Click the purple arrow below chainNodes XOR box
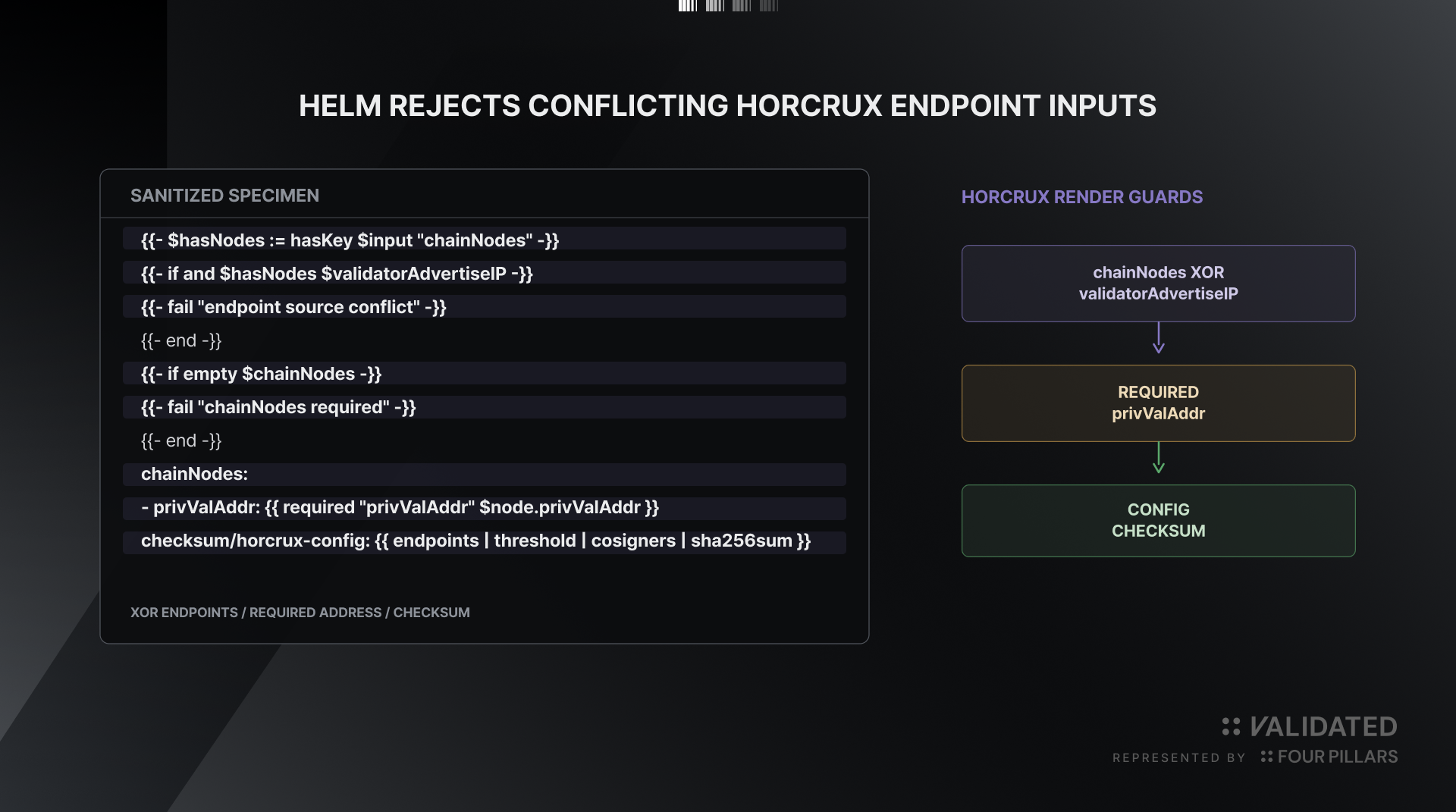The height and width of the screenshot is (812, 1456). coord(1158,338)
